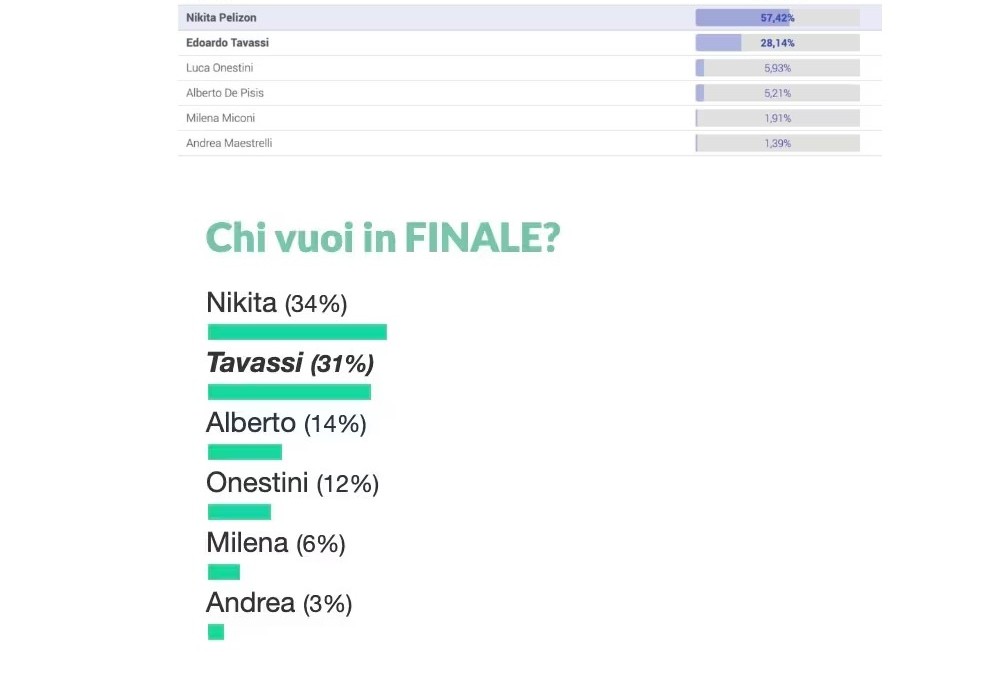Image resolution: width=1000 pixels, height=674 pixels.
Task: Click the green bar under Onestini (12%)
Action: coord(239,511)
